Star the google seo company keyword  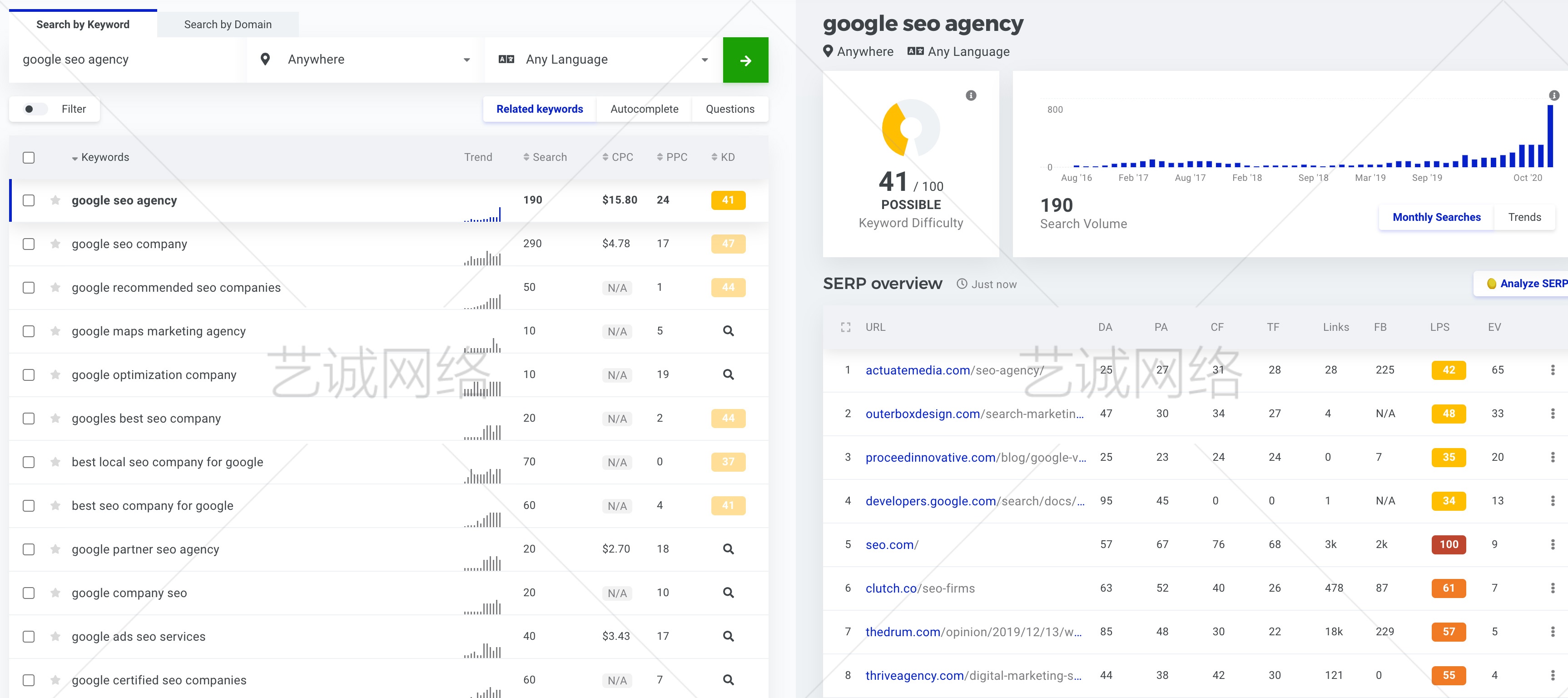pos(55,244)
